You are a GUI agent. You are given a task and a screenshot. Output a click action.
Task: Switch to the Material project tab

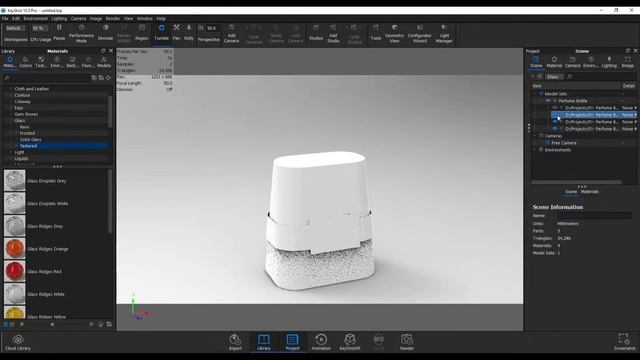pyautogui.click(x=554, y=62)
